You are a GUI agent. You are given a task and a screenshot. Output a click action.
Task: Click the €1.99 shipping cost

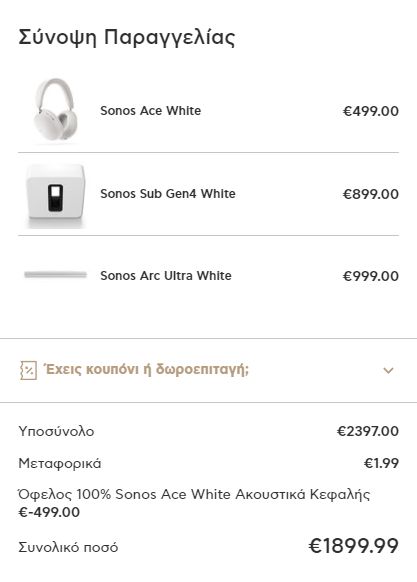tap(381, 463)
